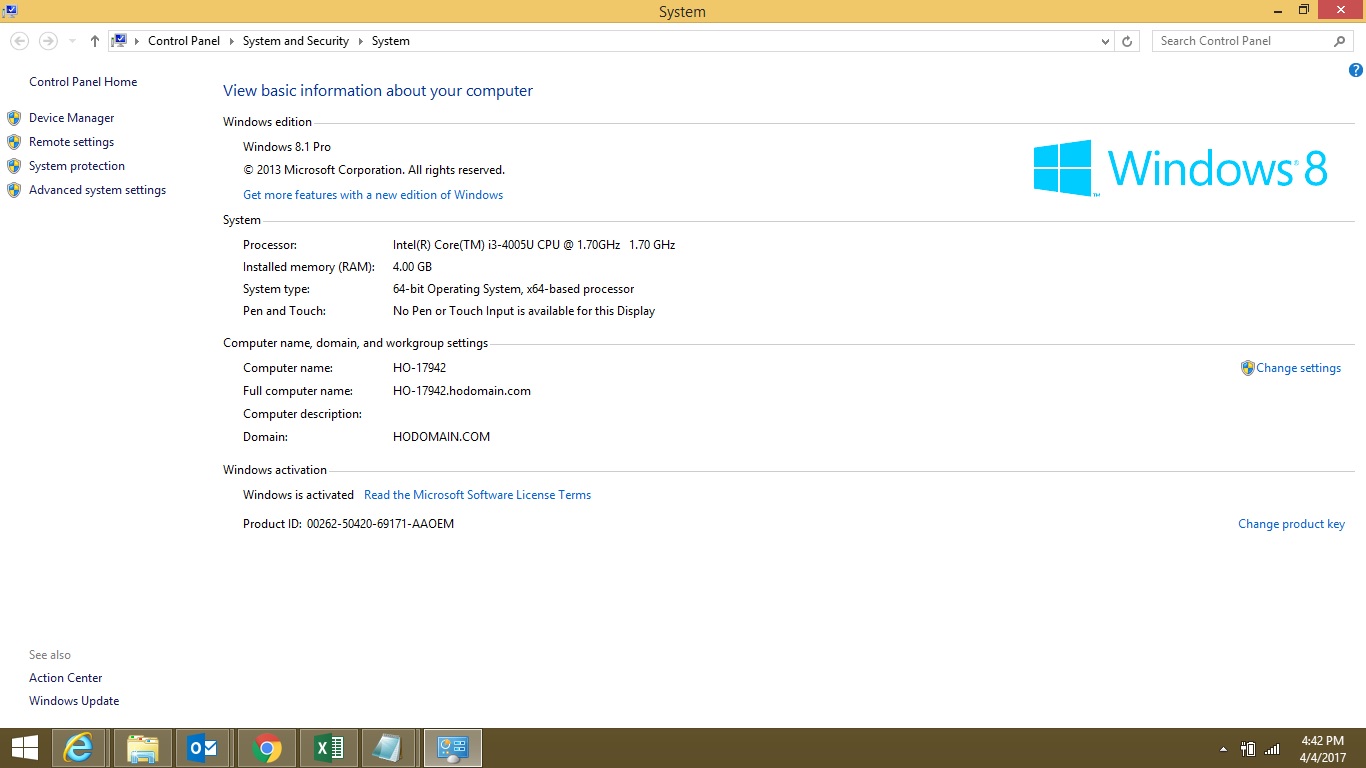Launch Internet Explorer from taskbar

click(x=79, y=748)
